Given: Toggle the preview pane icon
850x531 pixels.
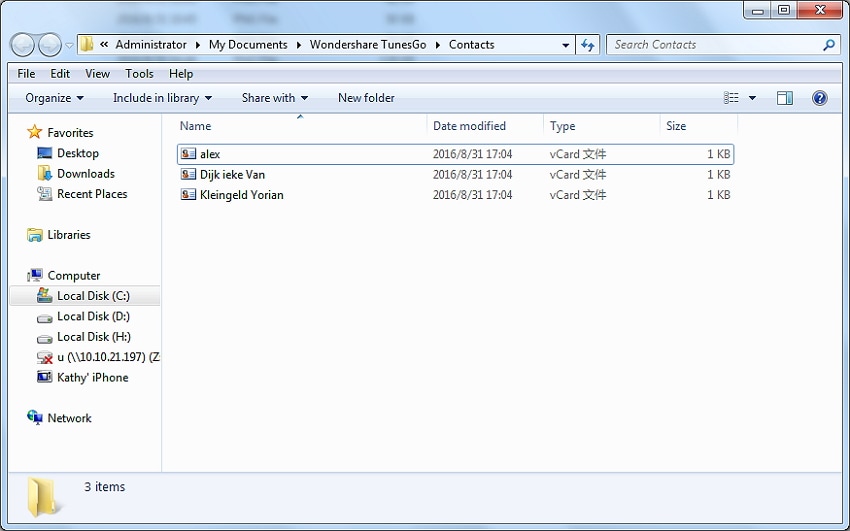Looking at the screenshot, I should tap(784, 98).
